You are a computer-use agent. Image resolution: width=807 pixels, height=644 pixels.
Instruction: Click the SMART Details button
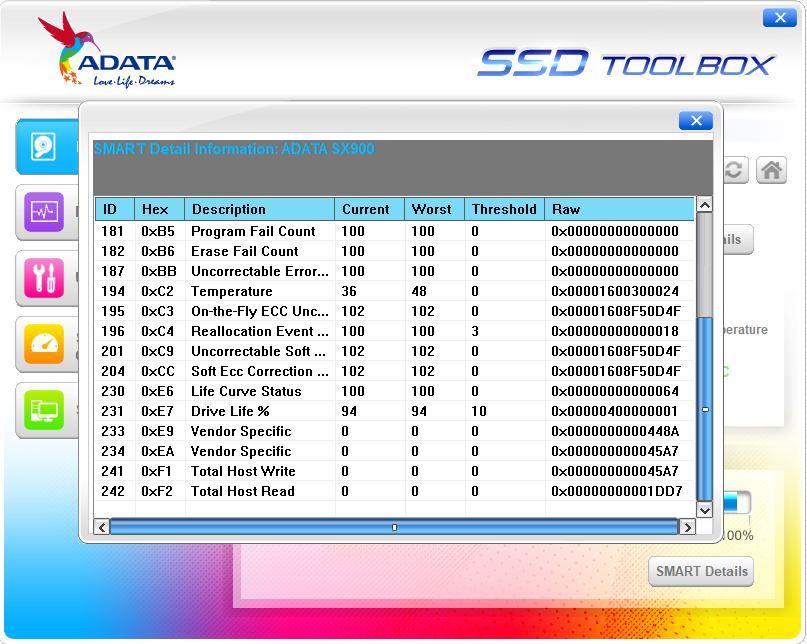(700, 572)
